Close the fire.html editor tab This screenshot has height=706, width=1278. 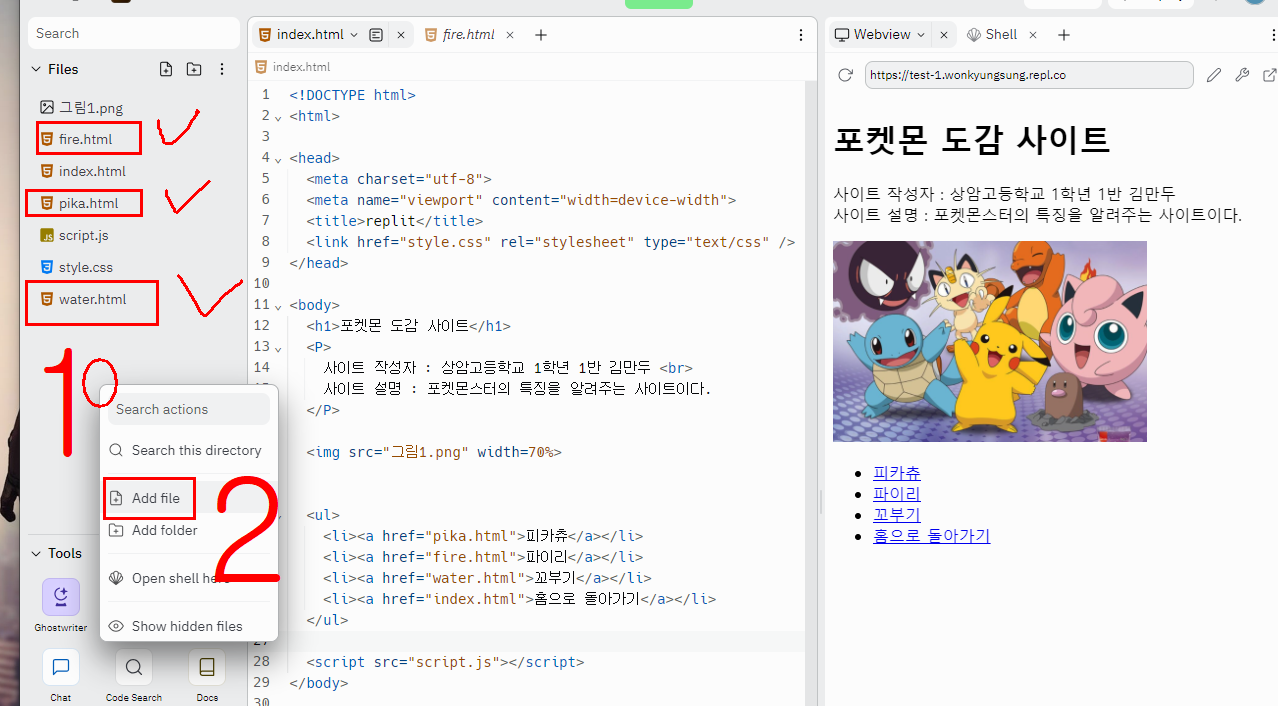click(509, 35)
